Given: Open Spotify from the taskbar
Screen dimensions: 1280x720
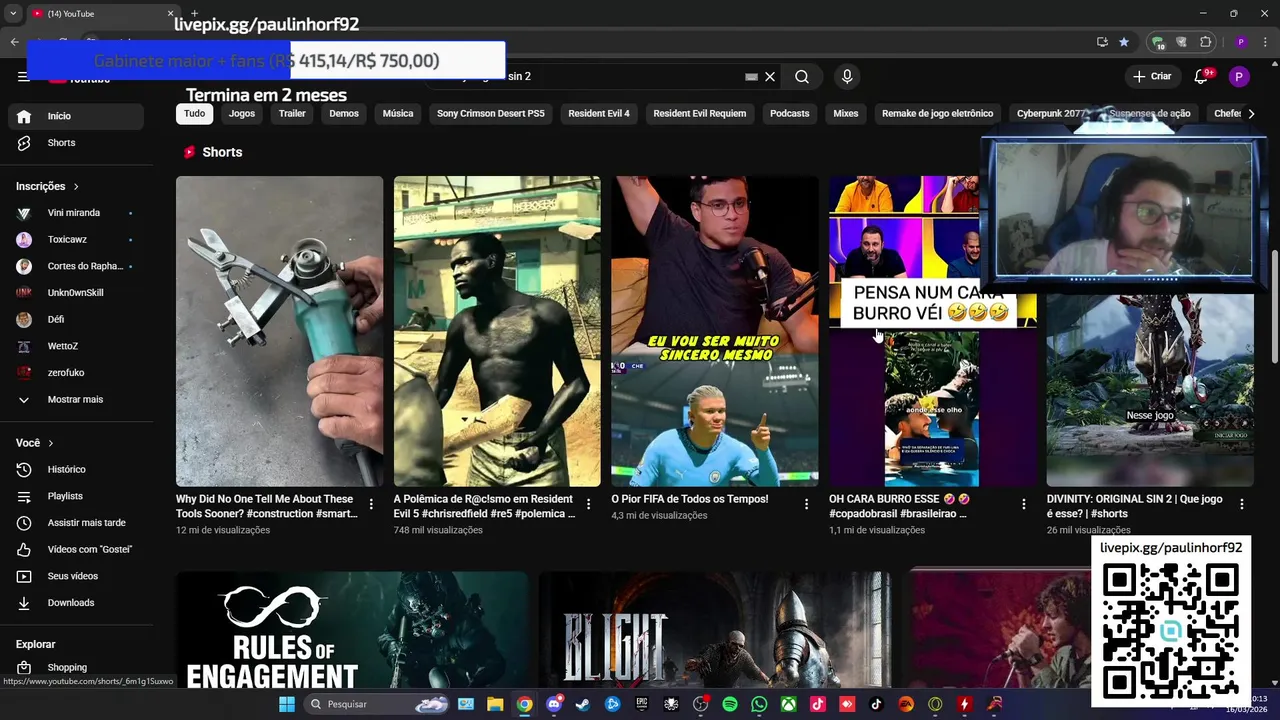Looking at the screenshot, I should (x=730, y=704).
